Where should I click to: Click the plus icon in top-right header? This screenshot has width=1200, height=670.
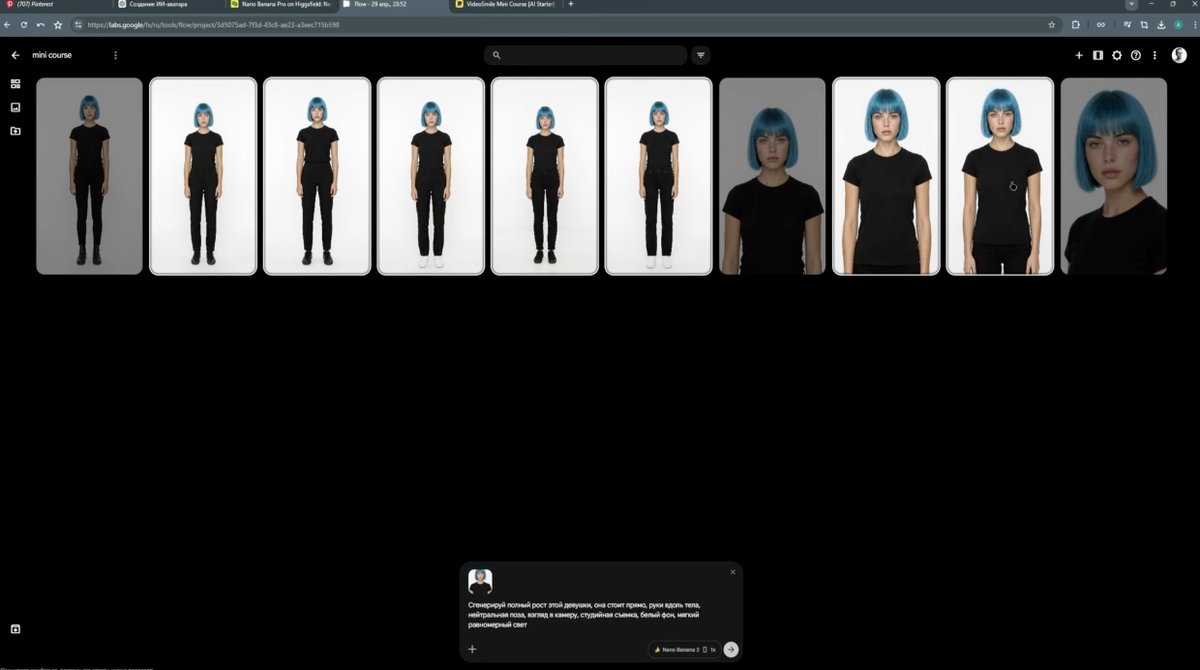pos(1079,55)
